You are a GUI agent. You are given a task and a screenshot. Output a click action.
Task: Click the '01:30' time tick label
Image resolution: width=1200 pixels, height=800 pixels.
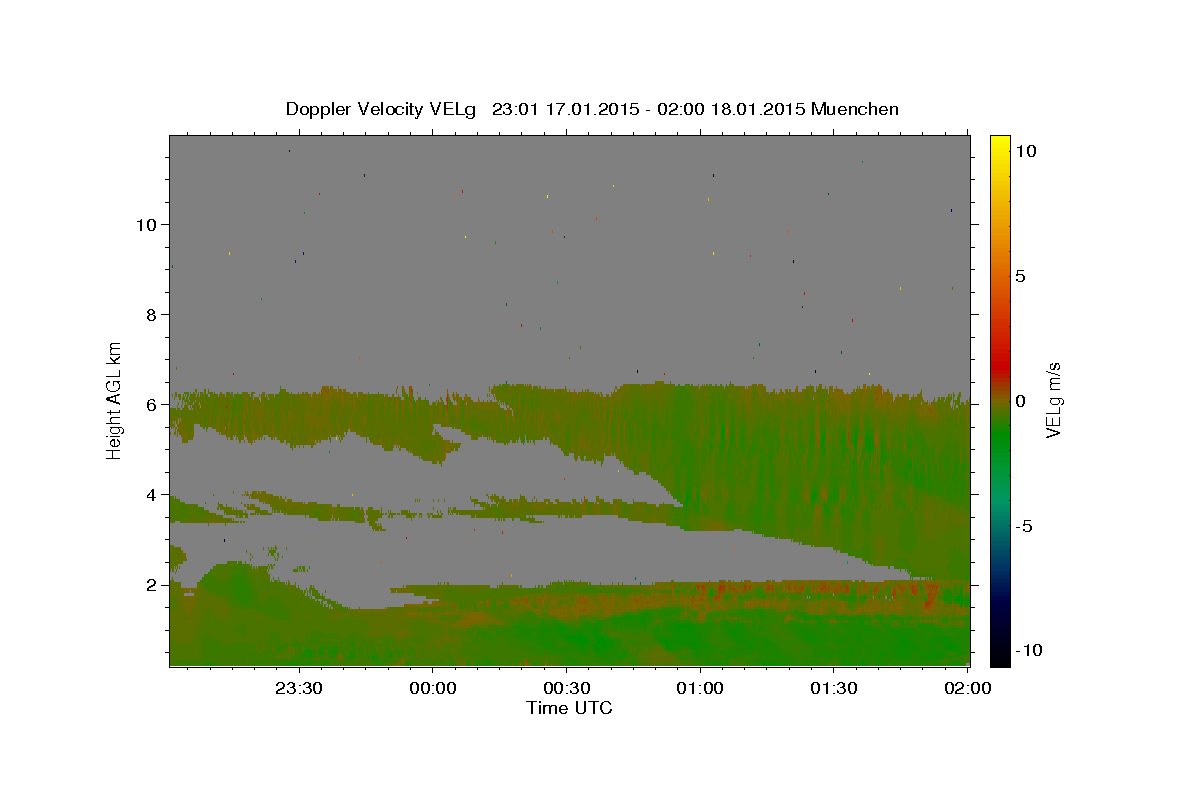[833, 688]
